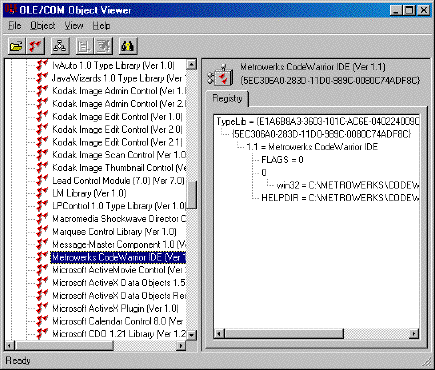Click the 1.1 = Metrowerks CodeWarrior IDE line
435x370 pixels.
coord(312,147)
